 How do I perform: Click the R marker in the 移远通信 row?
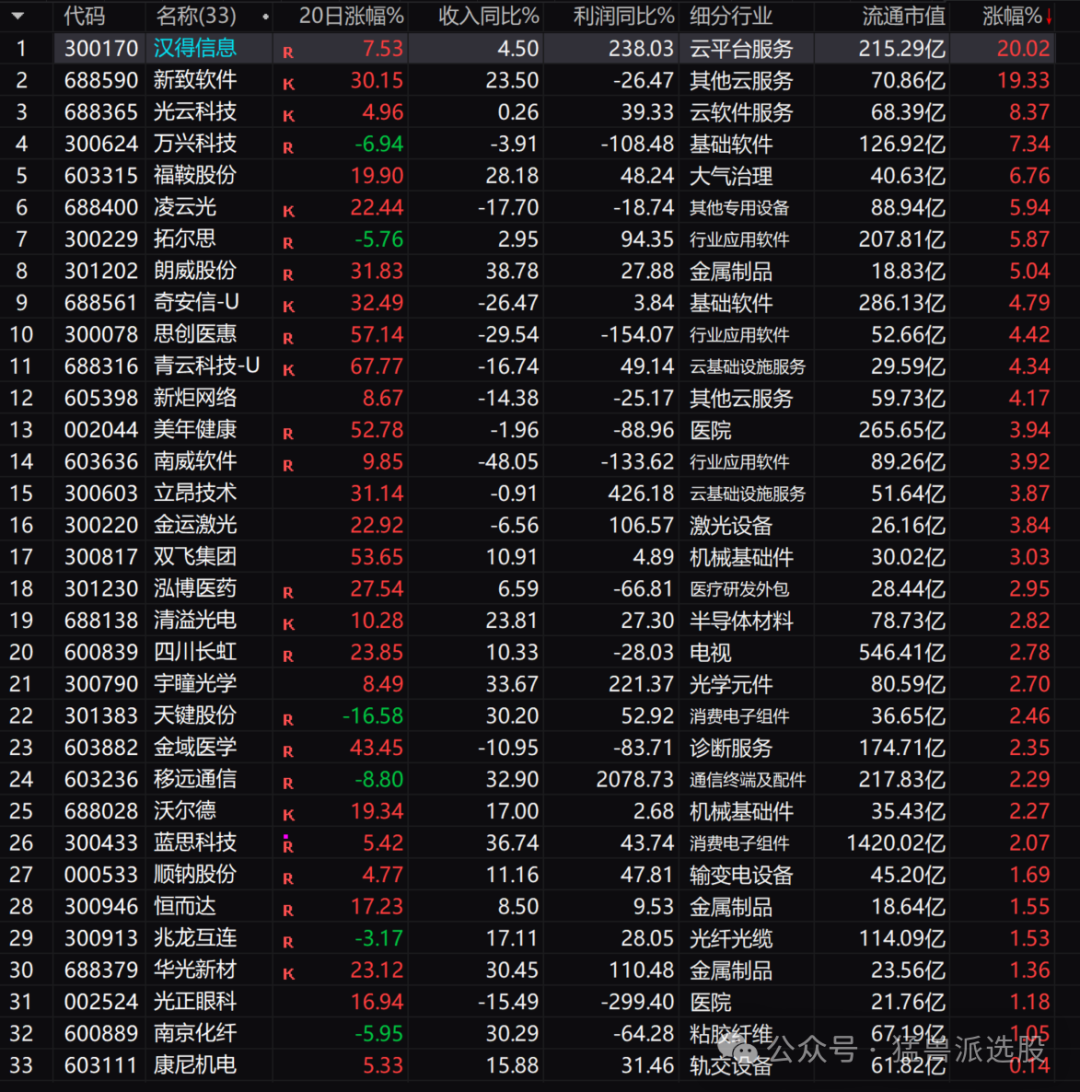tap(288, 784)
